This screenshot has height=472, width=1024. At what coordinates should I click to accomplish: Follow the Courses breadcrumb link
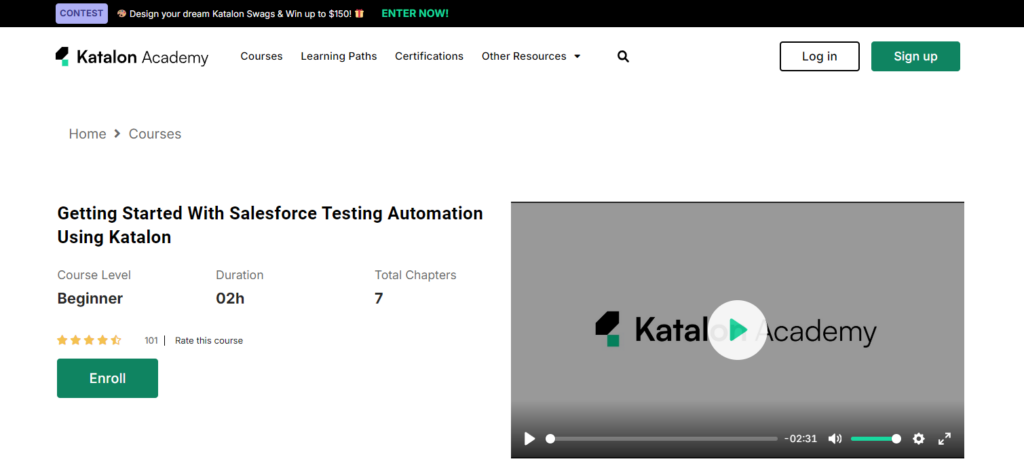tap(155, 134)
